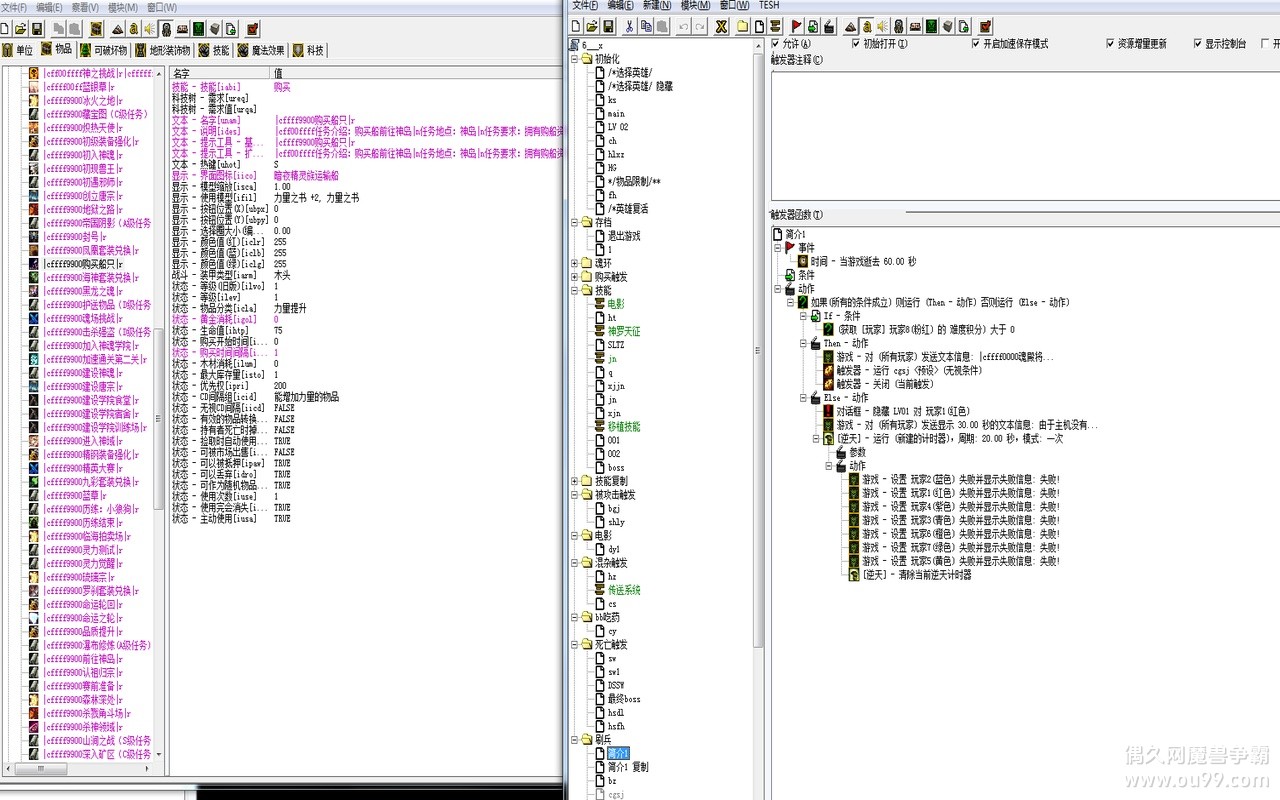The width and height of the screenshot is (1280, 800).
Task: Collapse the If - 条件 branch
Action: point(803,315)
